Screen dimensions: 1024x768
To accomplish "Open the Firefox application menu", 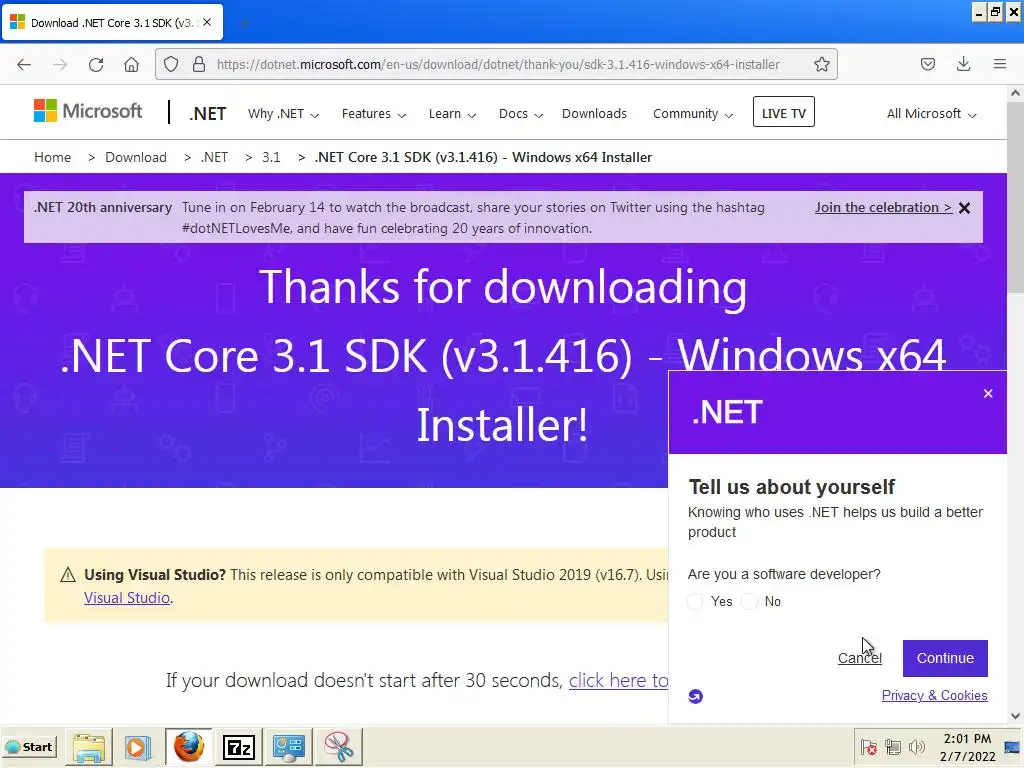I will pyautogui.click(x=999, y=64).
